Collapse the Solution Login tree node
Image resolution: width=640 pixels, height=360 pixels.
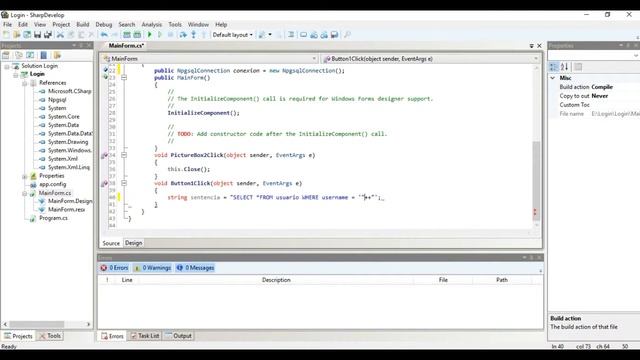point(7,66)
